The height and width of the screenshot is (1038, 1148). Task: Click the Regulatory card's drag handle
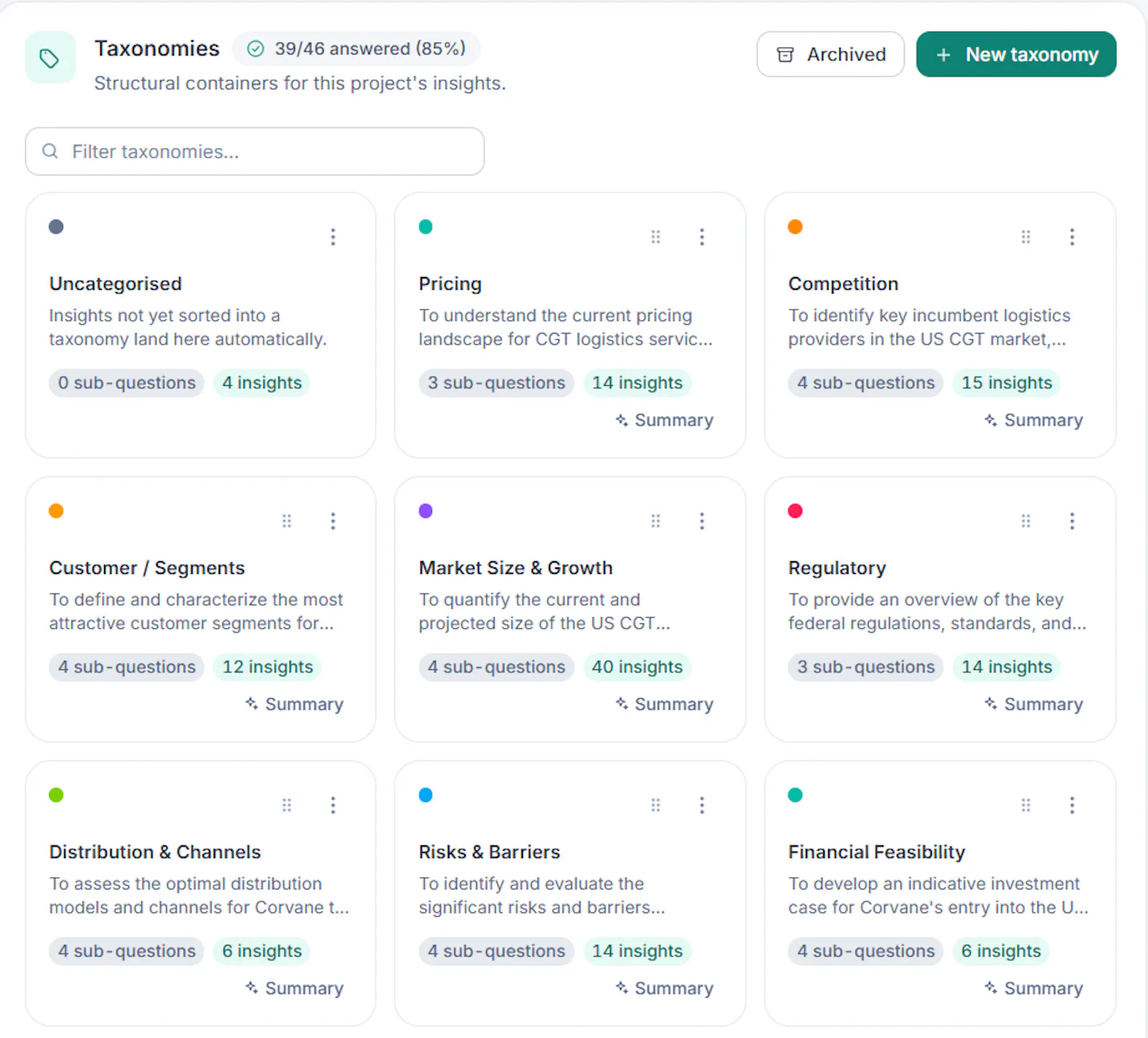(x=1026, y=521)
